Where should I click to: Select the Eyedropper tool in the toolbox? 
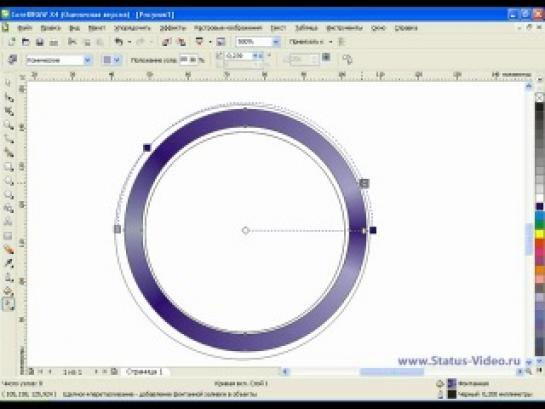[9, 263]
